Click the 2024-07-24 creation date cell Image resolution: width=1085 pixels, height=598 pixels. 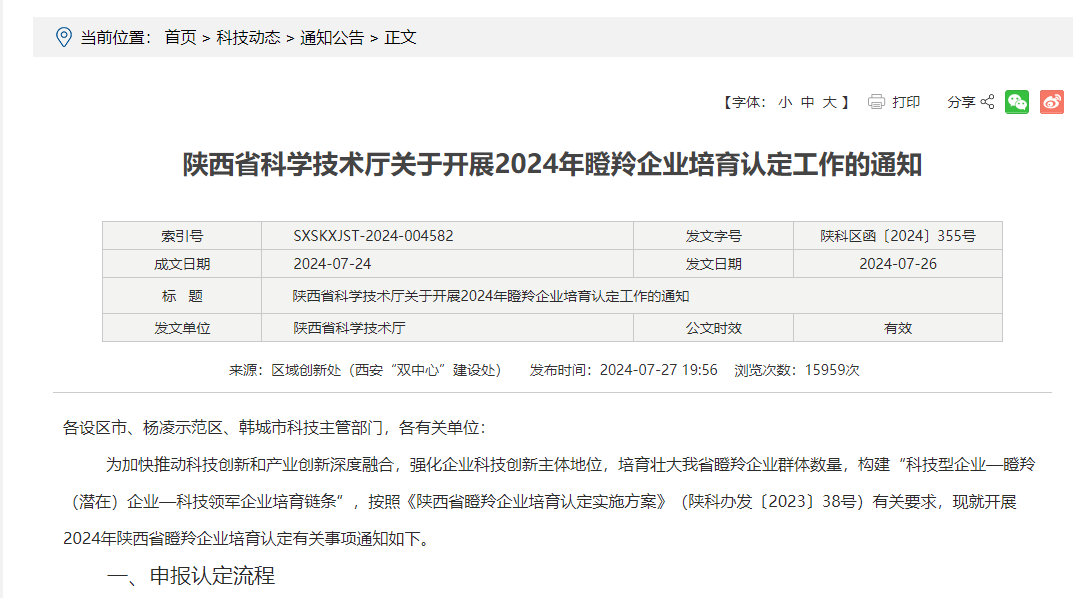pyautogui.click(x=332, y=264)
